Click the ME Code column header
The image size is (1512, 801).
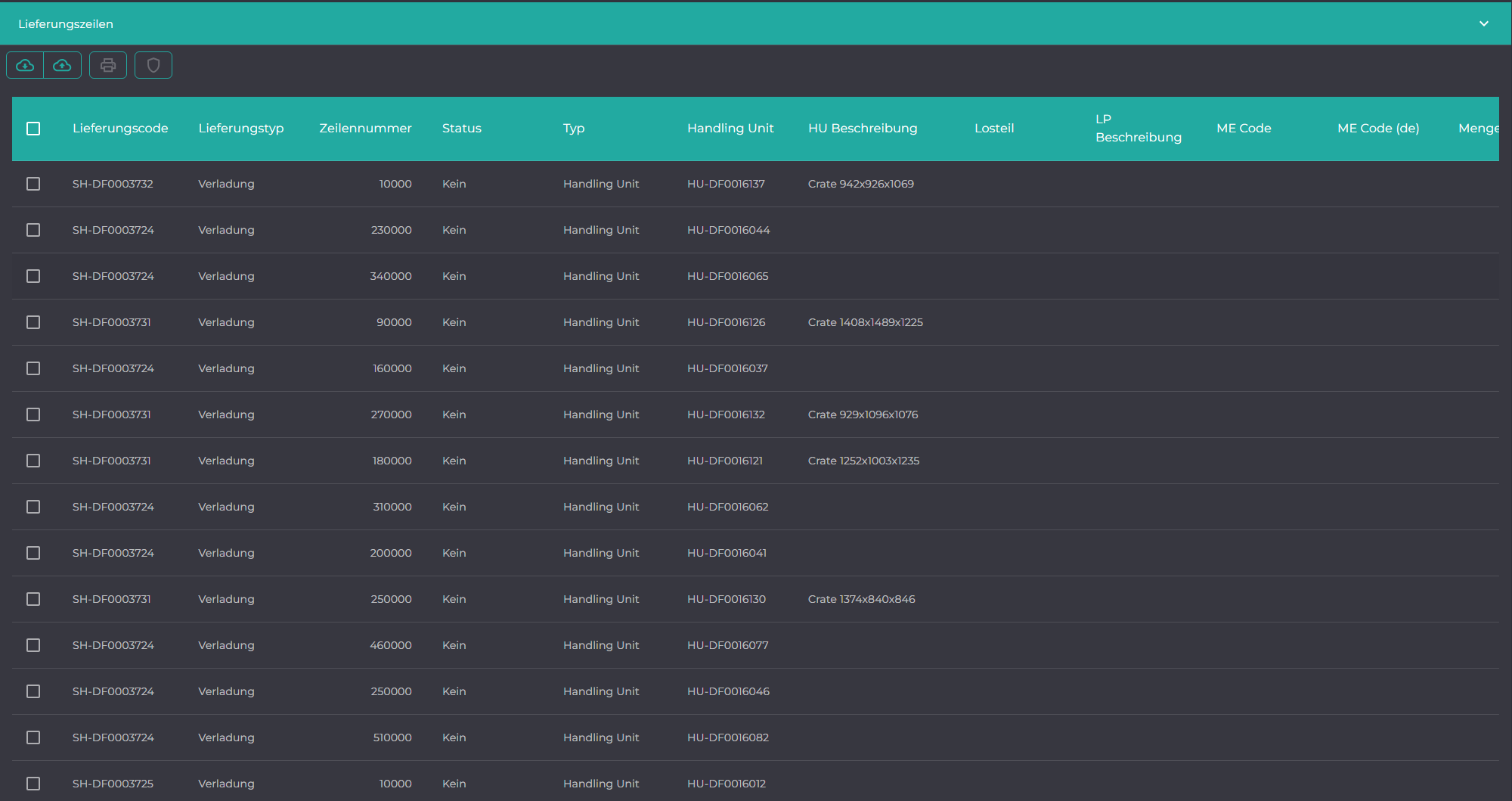click(x=1244, y=129)
